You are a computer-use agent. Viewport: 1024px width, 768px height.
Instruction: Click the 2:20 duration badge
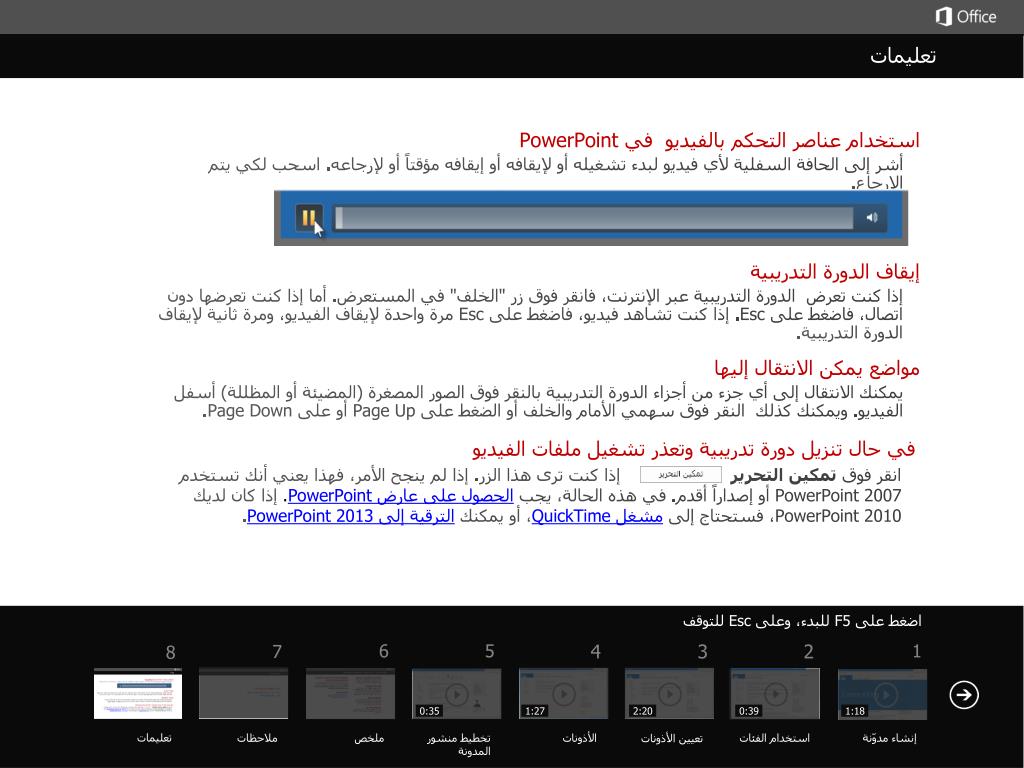(643, 711)
